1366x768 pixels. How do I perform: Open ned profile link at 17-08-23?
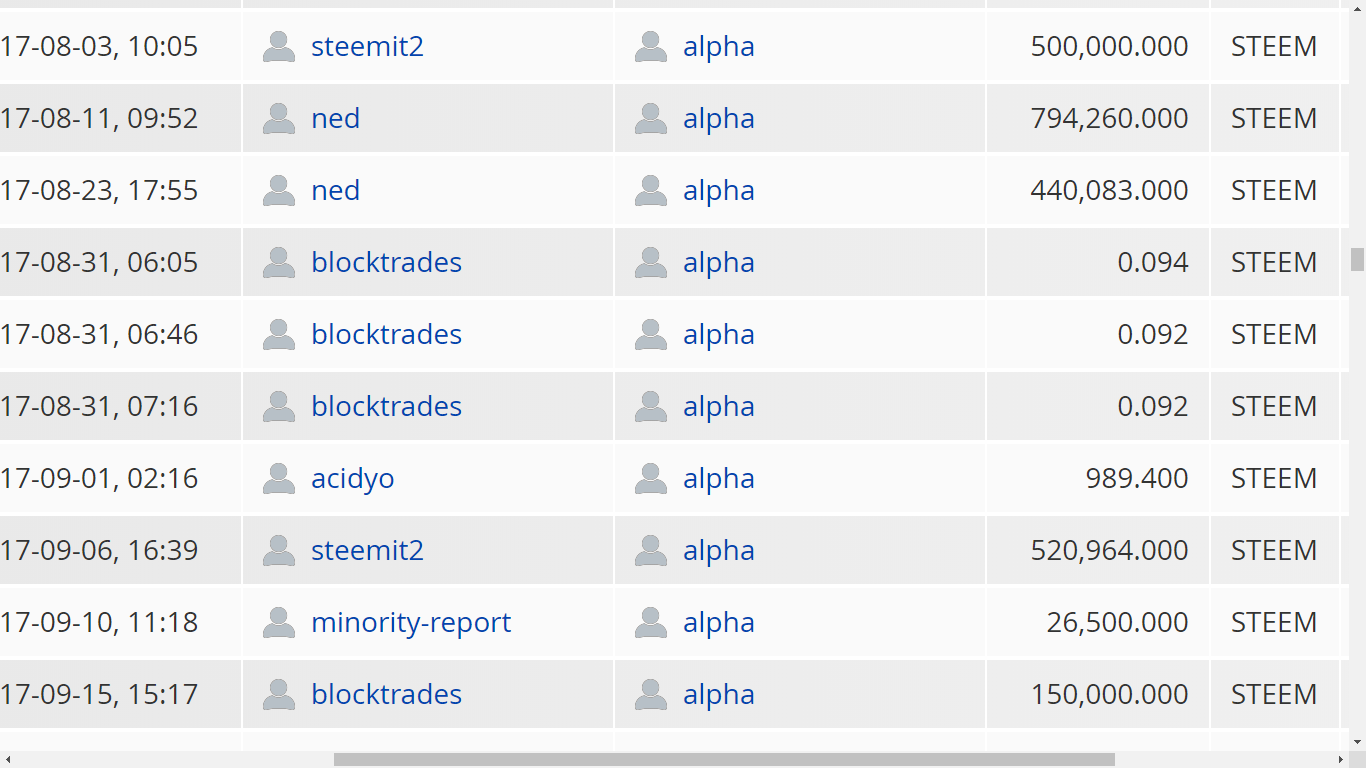click(x=335, y=190)
